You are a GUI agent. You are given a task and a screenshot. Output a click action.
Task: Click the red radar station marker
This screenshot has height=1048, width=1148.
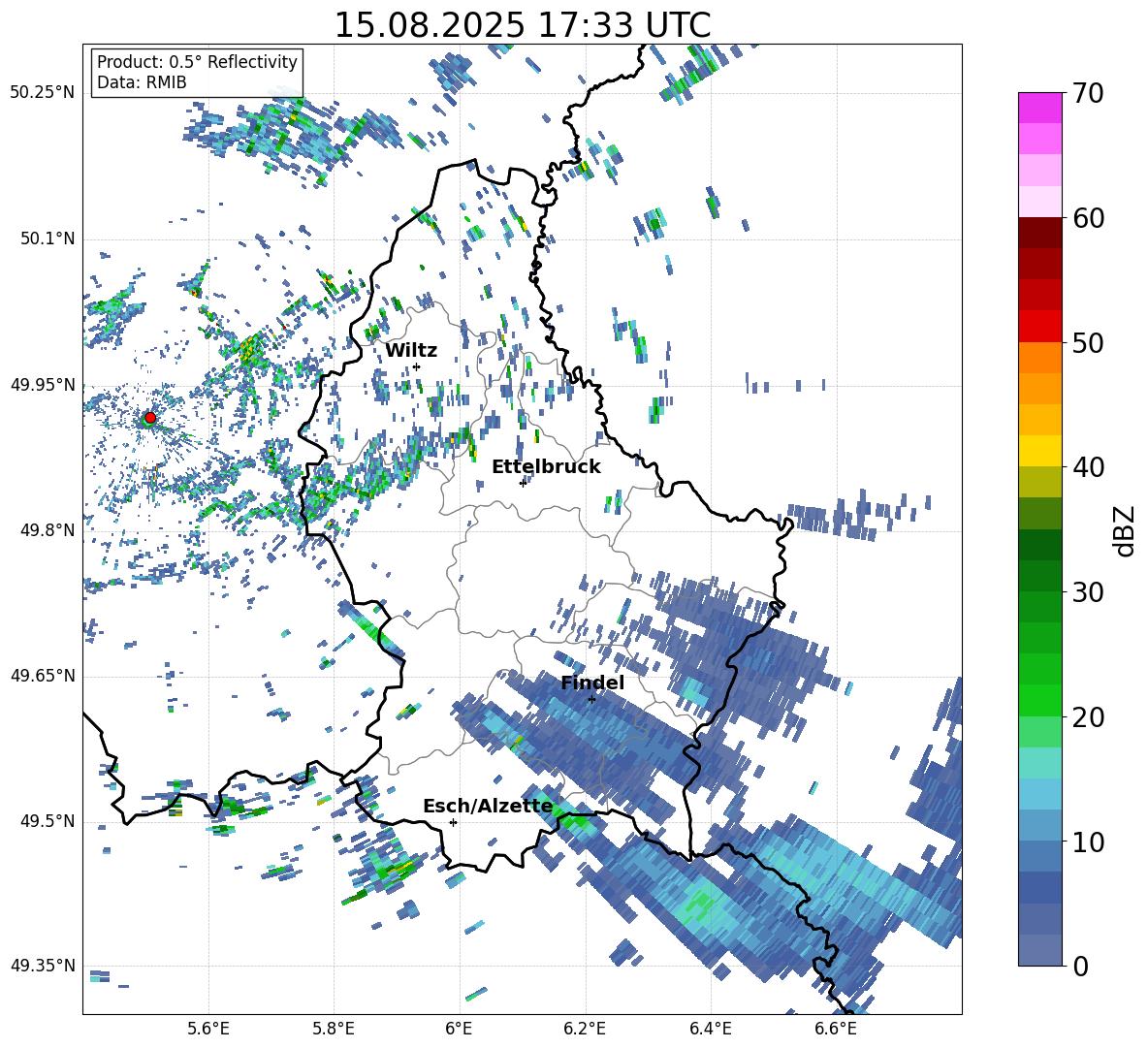[150, 417]
